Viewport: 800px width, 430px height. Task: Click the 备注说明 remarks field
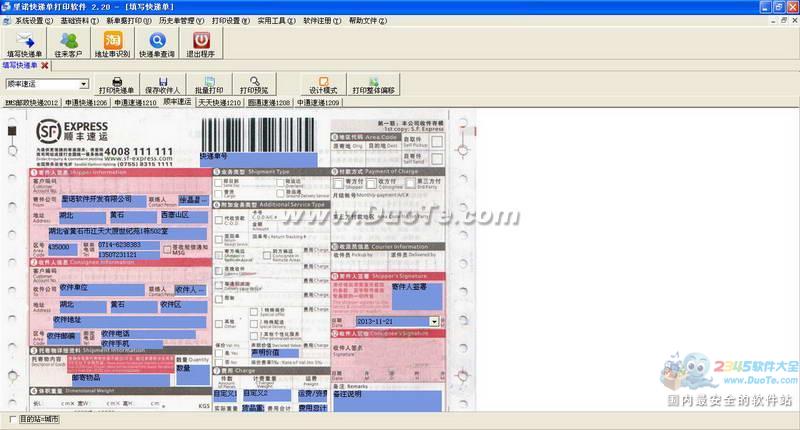point(387,401)
